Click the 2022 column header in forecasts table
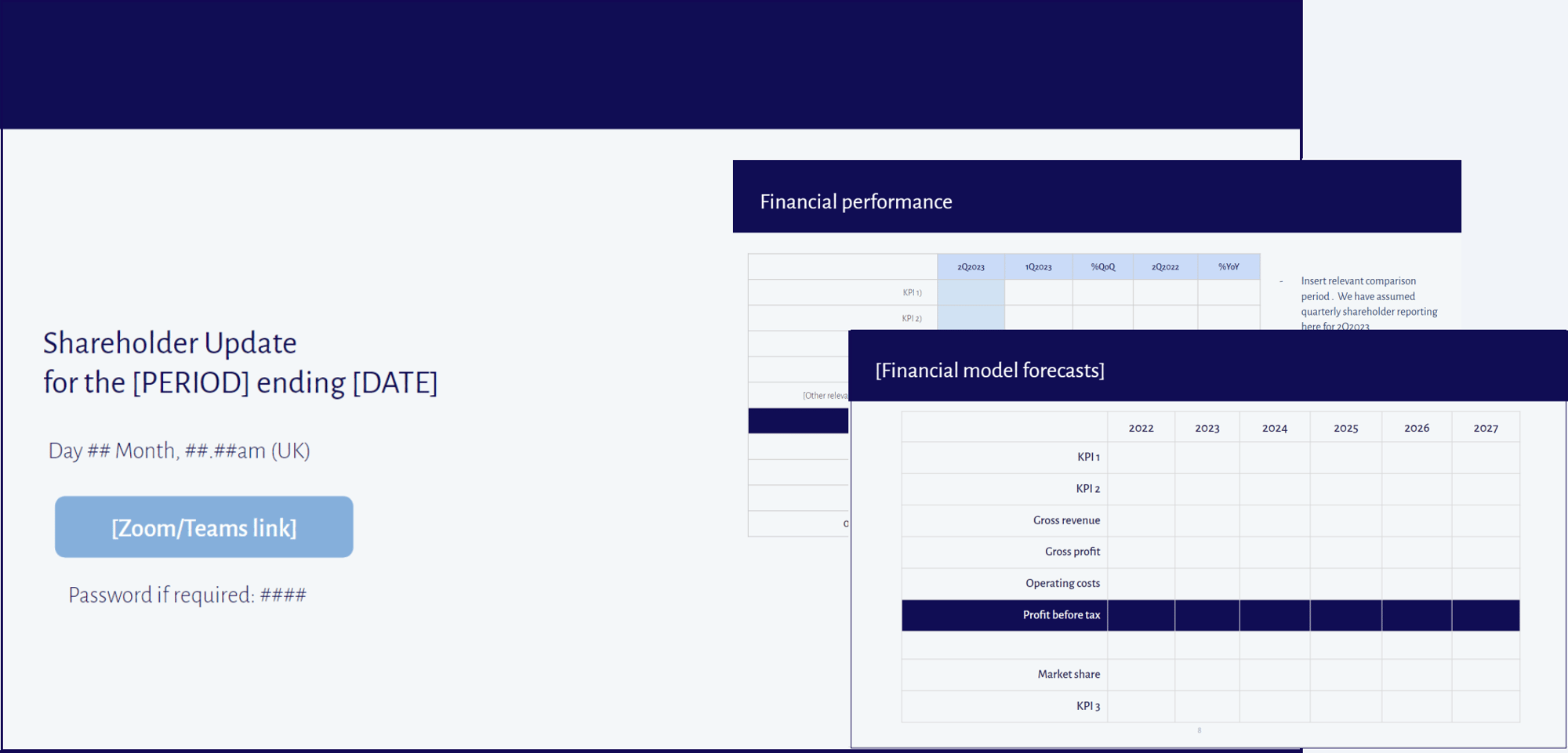Viewport: 1568px width, 753px height. 1141,428
